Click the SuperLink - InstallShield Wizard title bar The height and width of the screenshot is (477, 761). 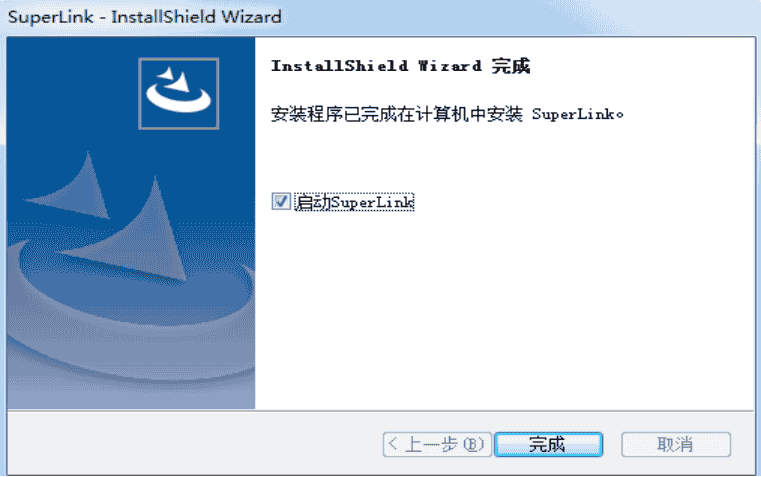pos(380,17)
